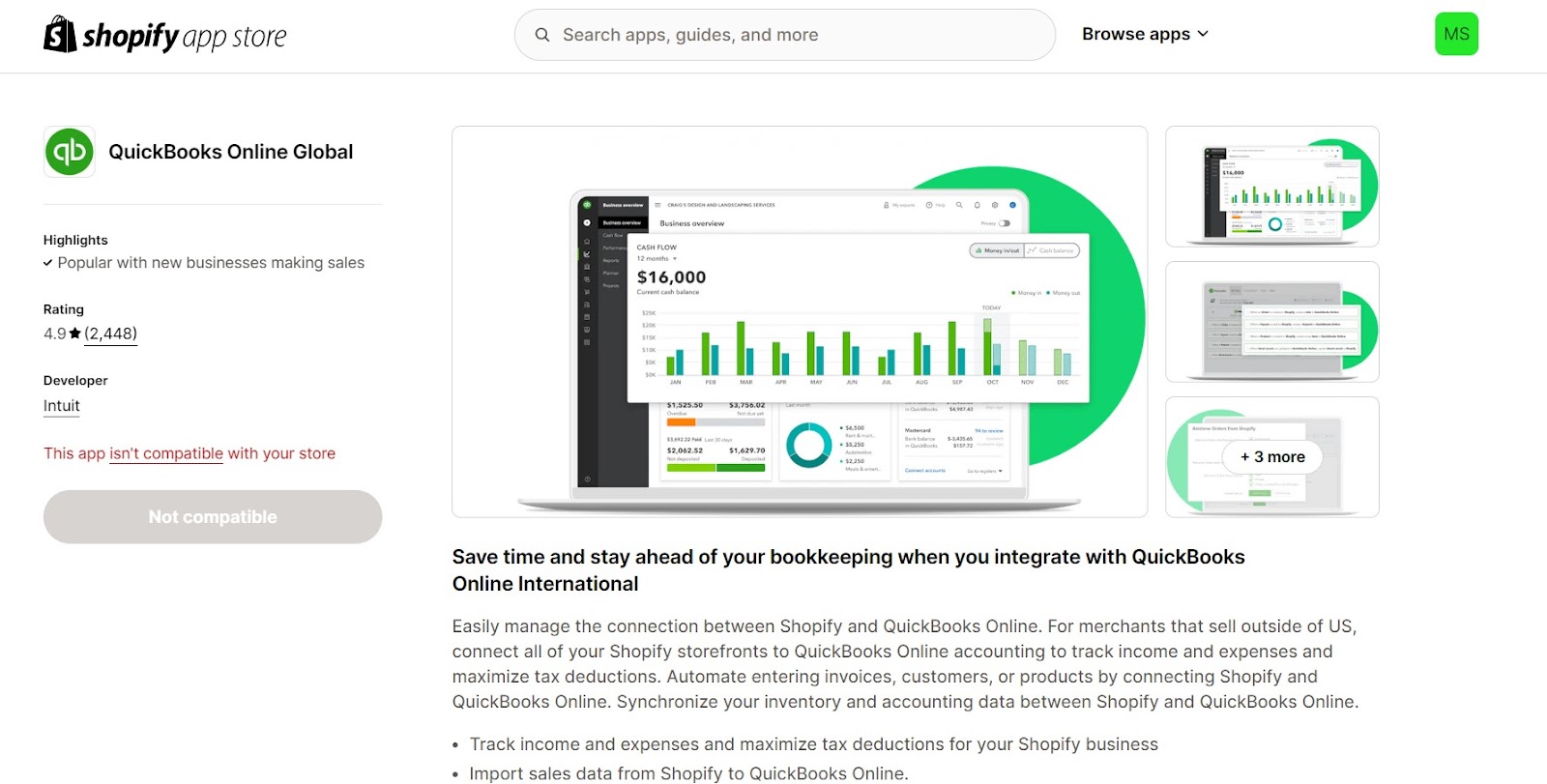Viewport: 1547px width, 784px height.
Task: Click the Not compatible button
Action: [x=213, y=517]
